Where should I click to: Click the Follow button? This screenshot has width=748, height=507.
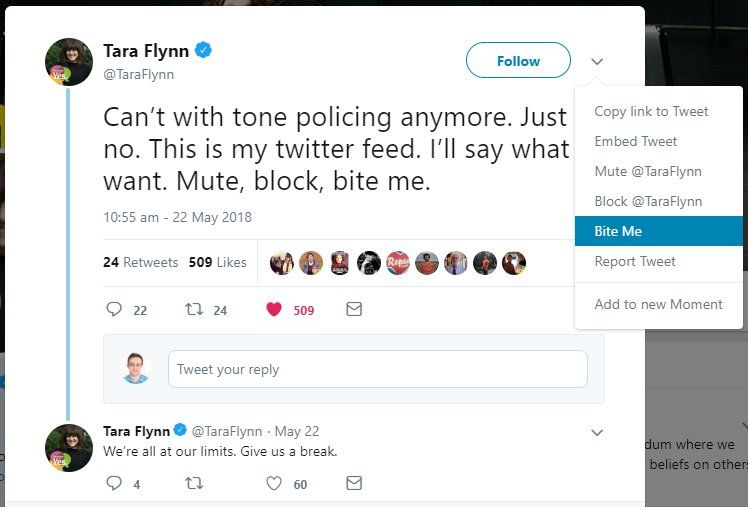pos(518,60)
